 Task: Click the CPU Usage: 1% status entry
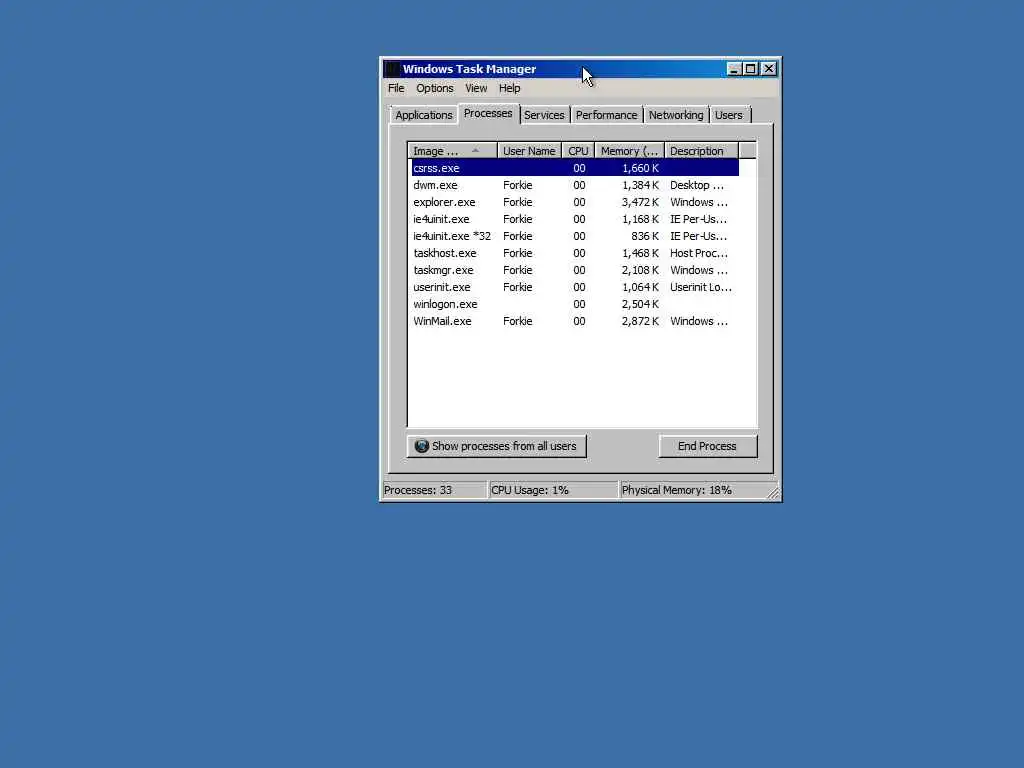point(553,490)
